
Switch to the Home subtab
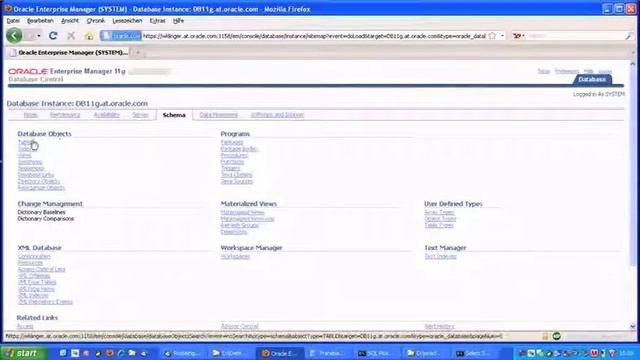click(x=31, y=115)
